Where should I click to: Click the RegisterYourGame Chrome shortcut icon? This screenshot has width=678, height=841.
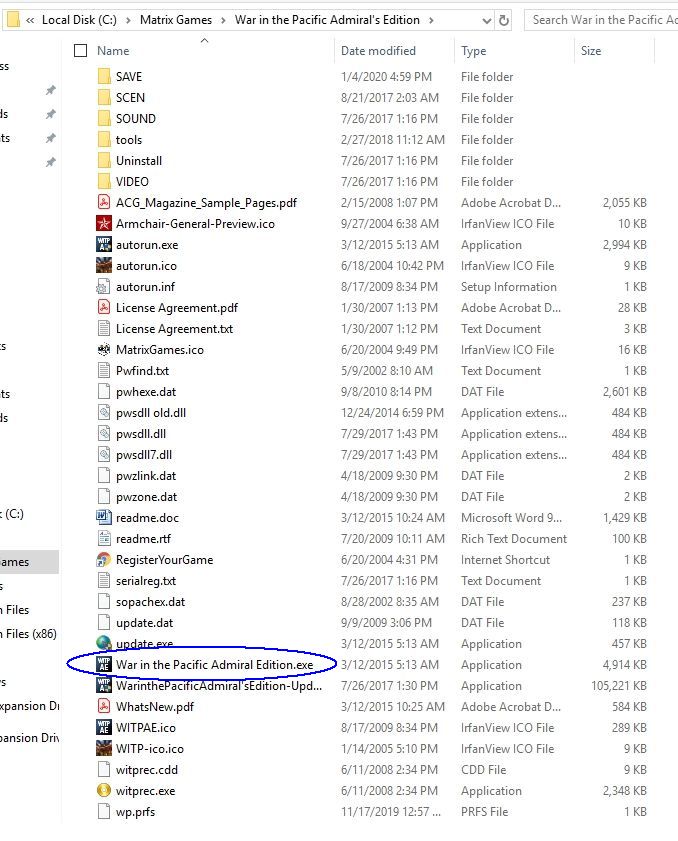coord(104,559)
